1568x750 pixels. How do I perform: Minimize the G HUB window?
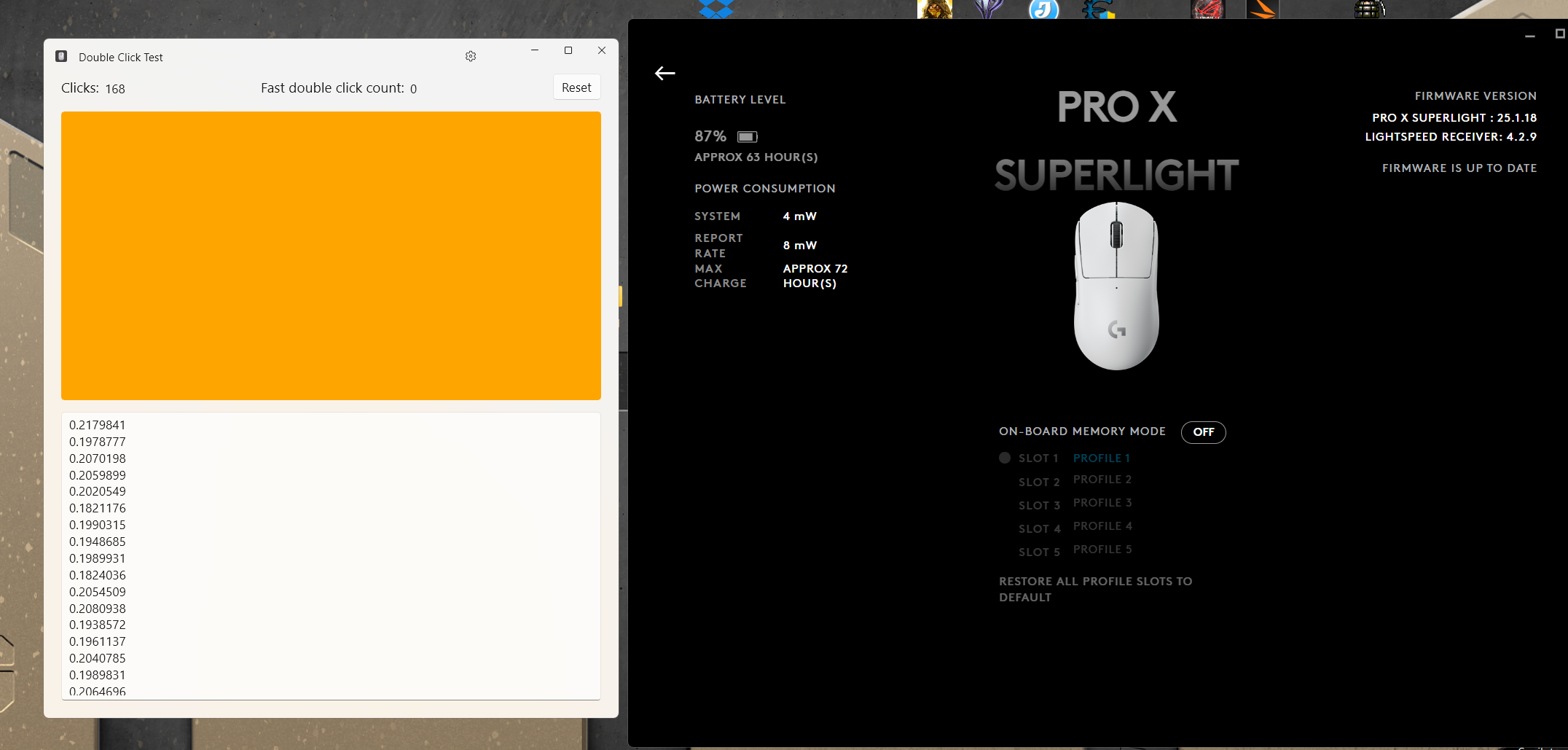(1530, 36)
